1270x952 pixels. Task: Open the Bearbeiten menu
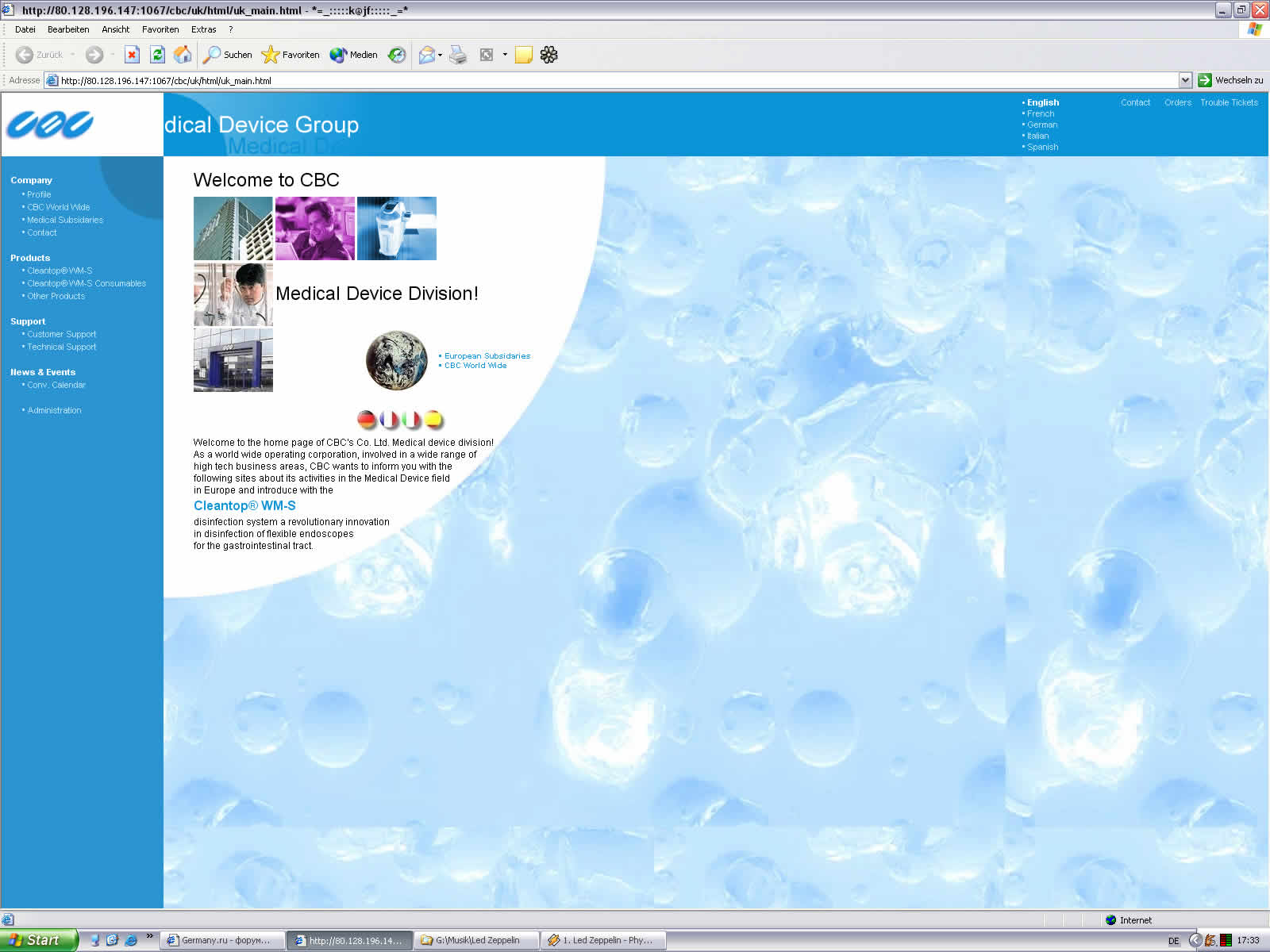click(68, 29)
